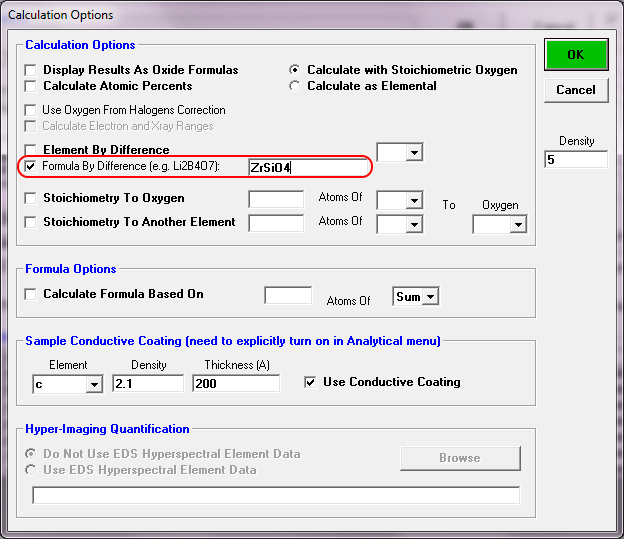Enable Display Results As Oxide Formulas
This screenshot has width=624, height=539.
(32, 70)
